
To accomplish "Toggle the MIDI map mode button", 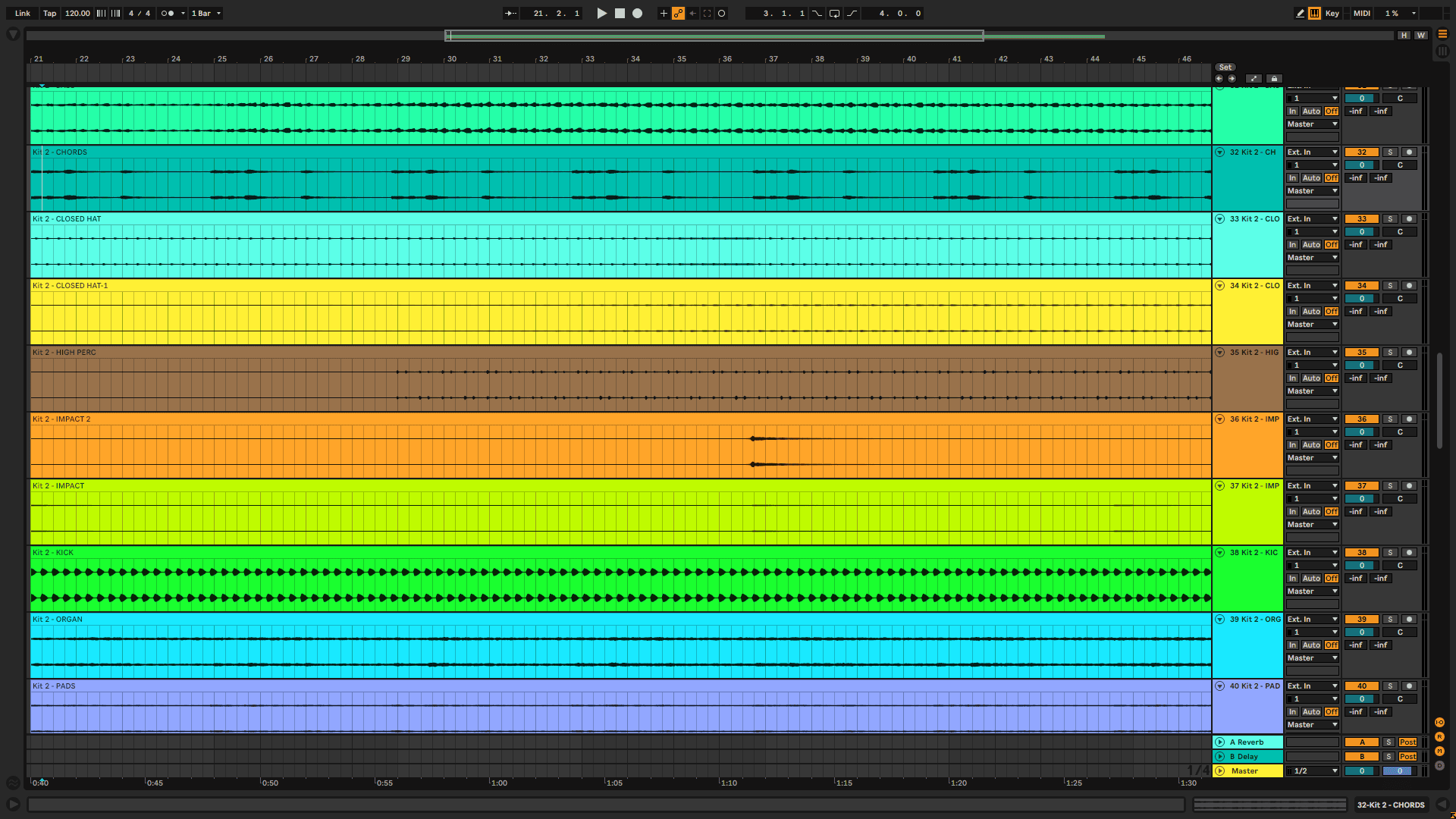I will (1362, 13).
